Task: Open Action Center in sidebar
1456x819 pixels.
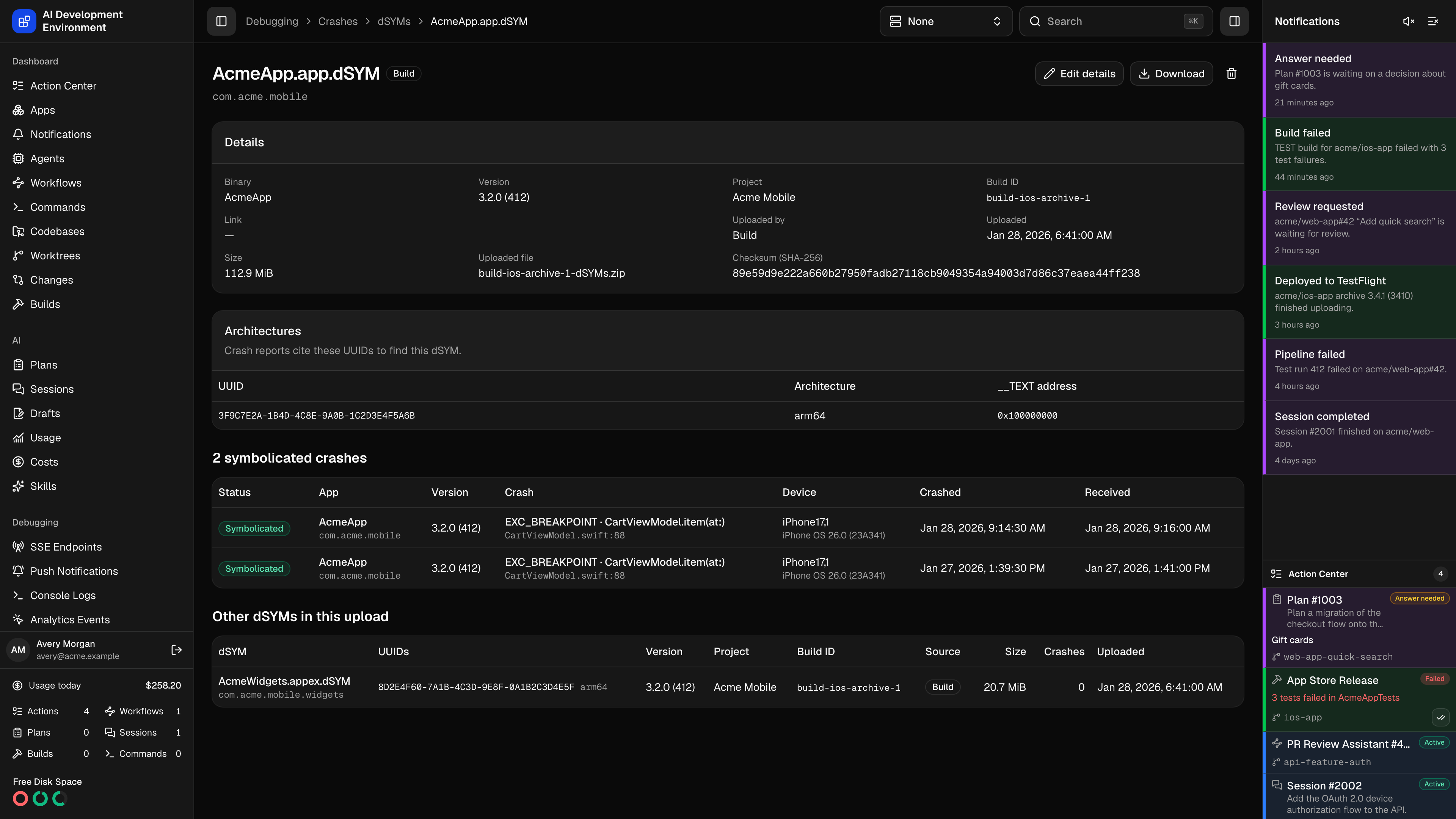Action: (97, 86)
